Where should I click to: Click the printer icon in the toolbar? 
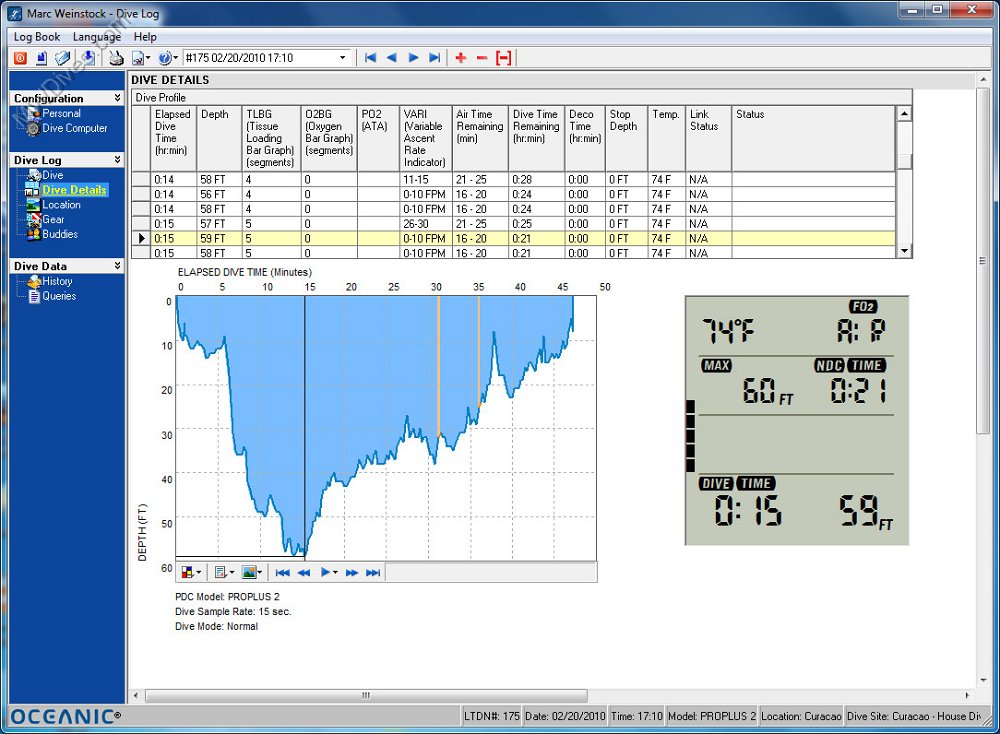(x=116, y=58)
